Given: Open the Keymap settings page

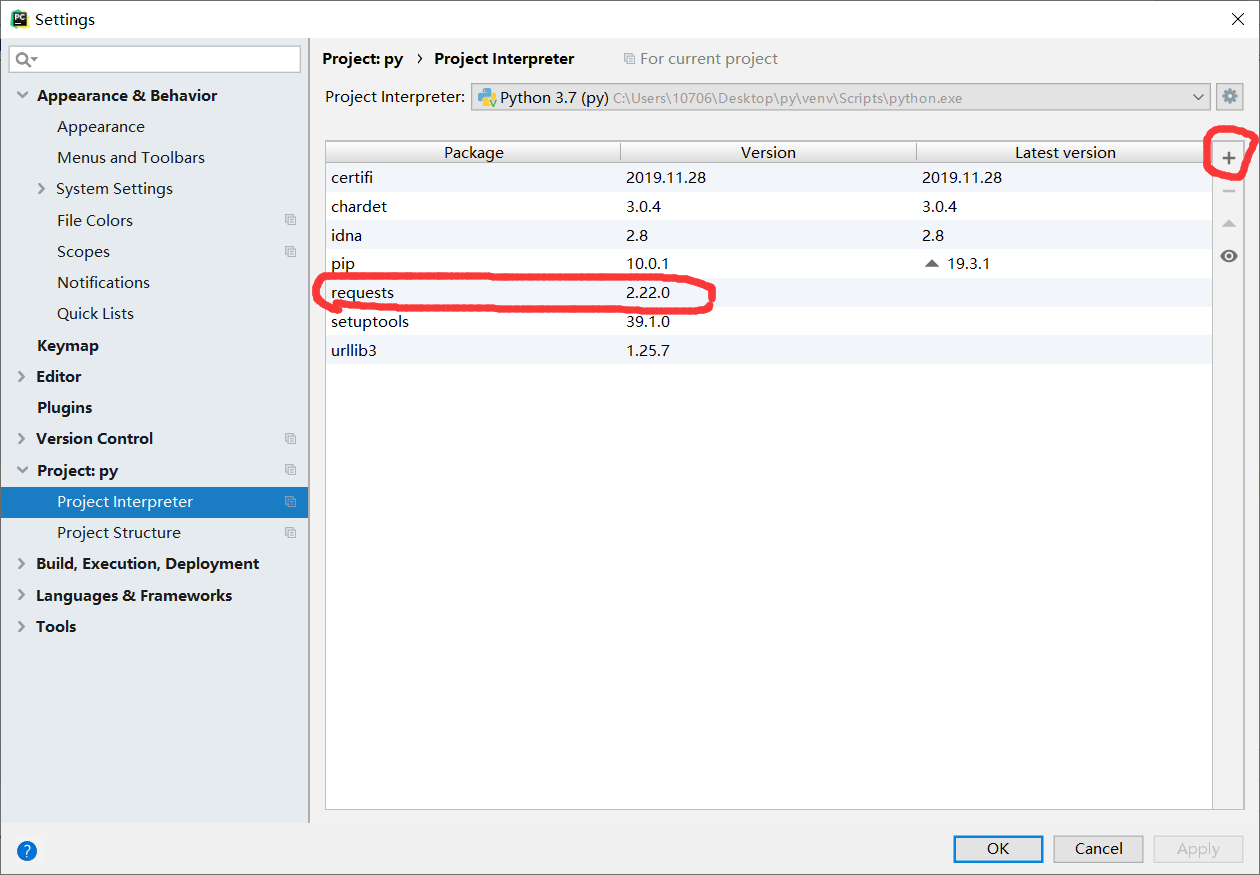Looking at the screenshot, I should pos(68,346).
